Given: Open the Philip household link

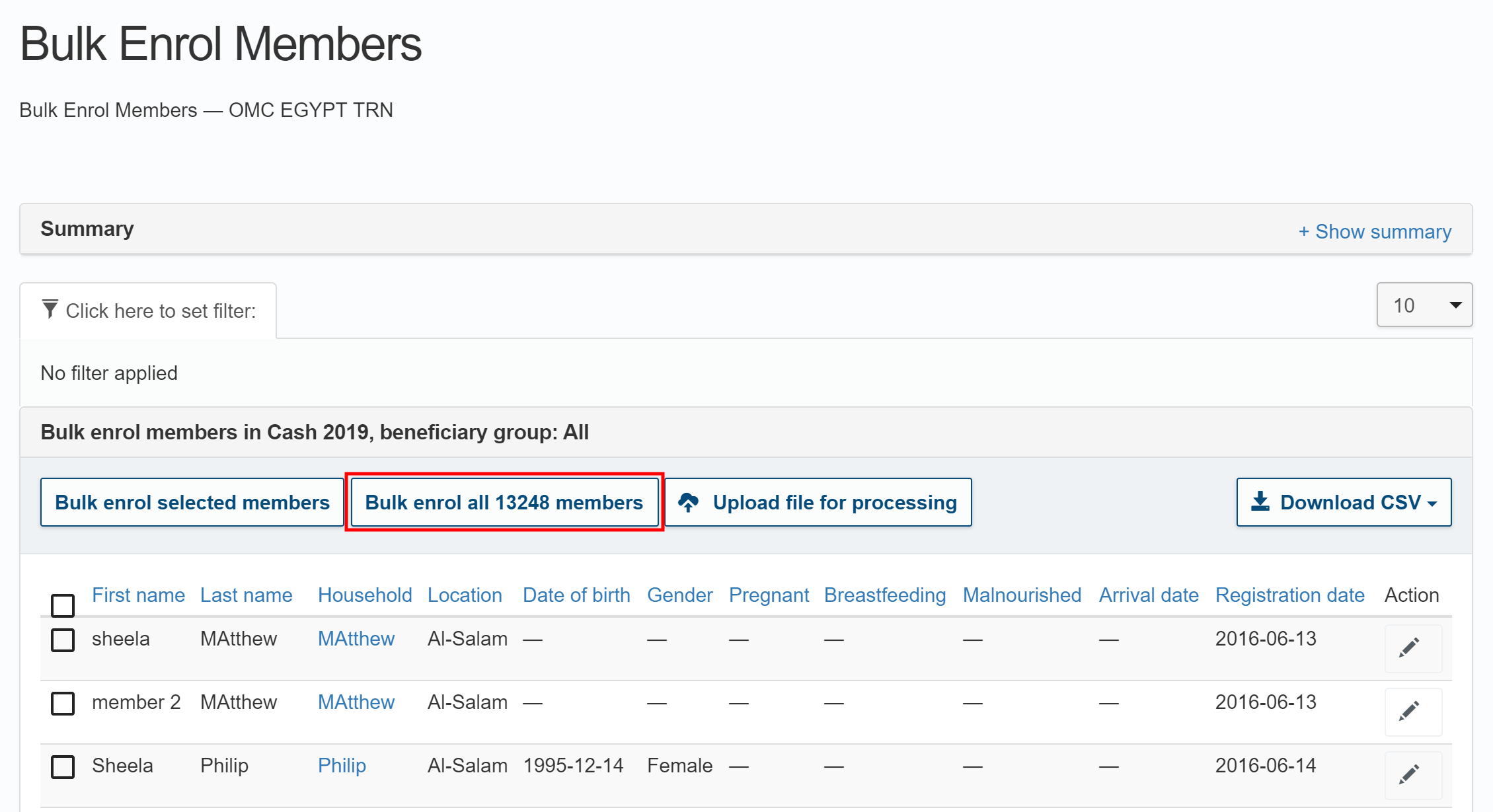Looking at the screenshot, I should point(342,765).
